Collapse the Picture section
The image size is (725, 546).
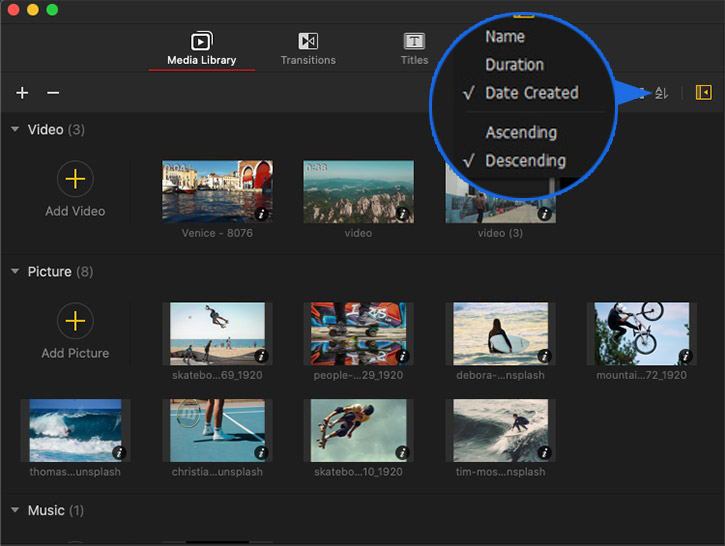[15, 272]
